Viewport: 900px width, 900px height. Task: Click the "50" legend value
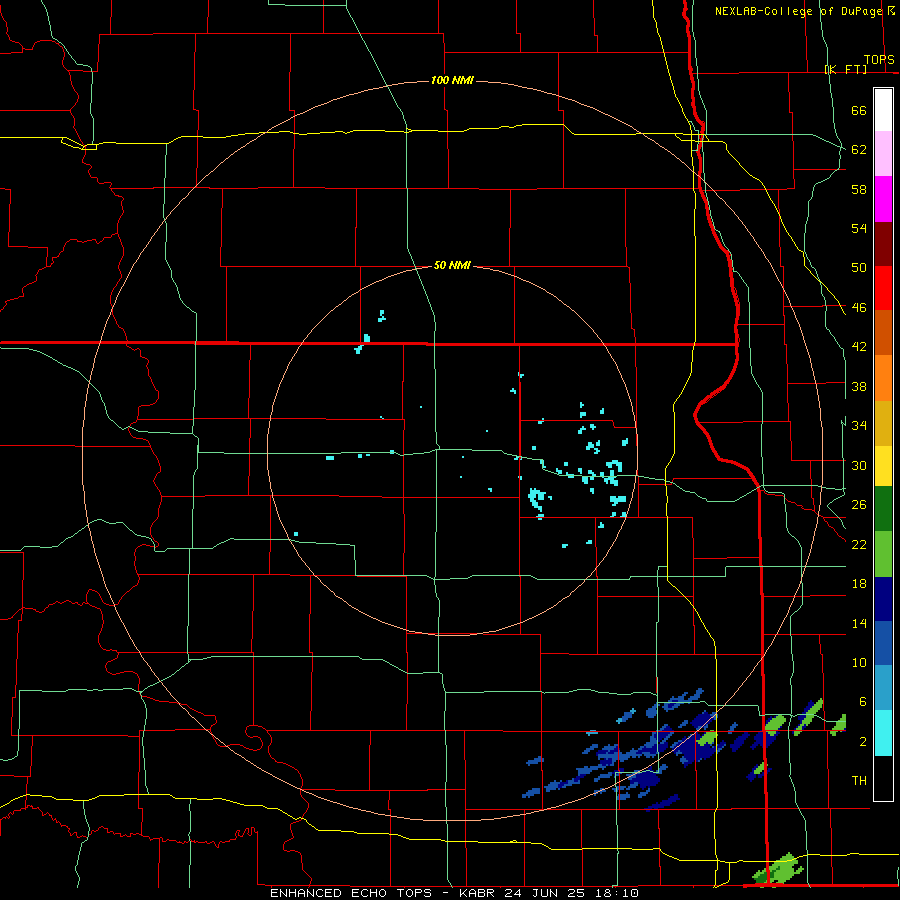click(859, 268)
